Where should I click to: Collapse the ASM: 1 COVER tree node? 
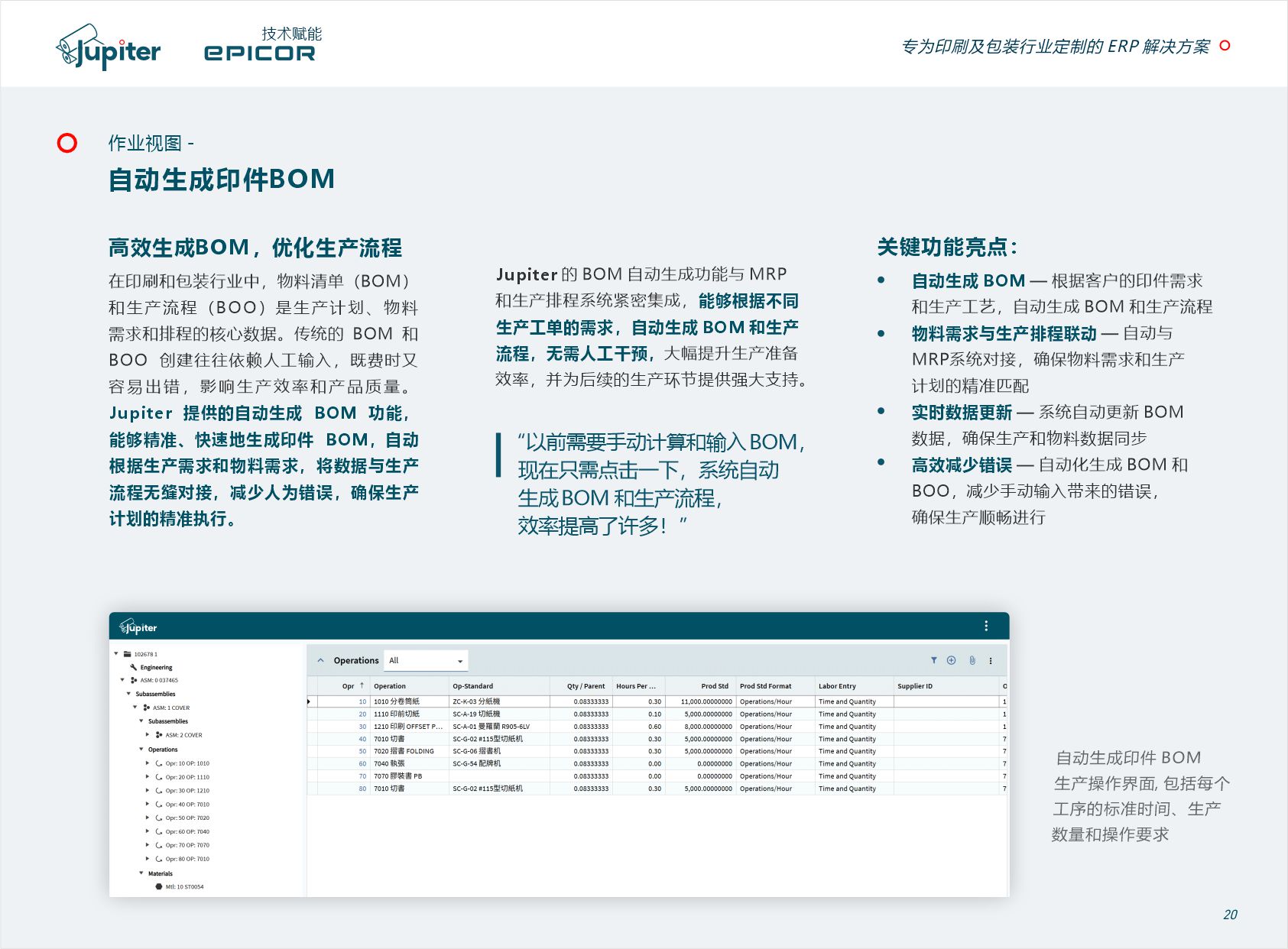pos(135,708)
